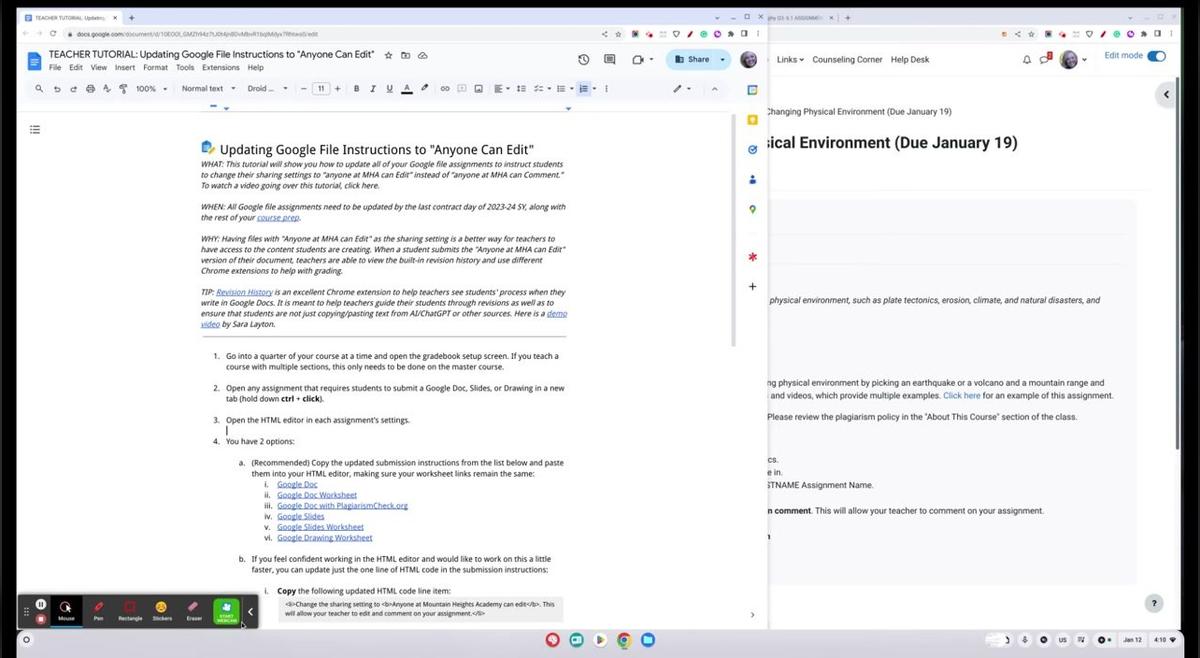Collapse the Docs menus with the up chevron
Viewport: 1200px width, 658px height.
[x=714, y=89]
